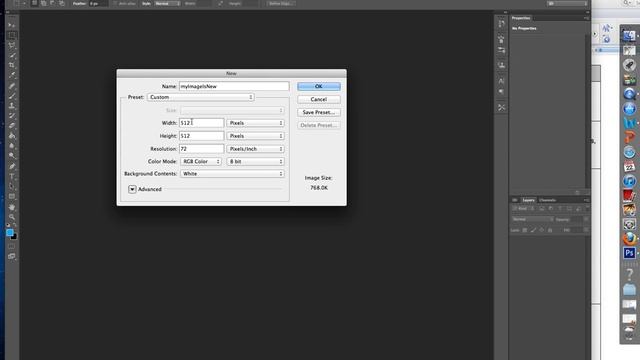
Task: Select the Eyedropper tool
Action: tap(11, 75)
